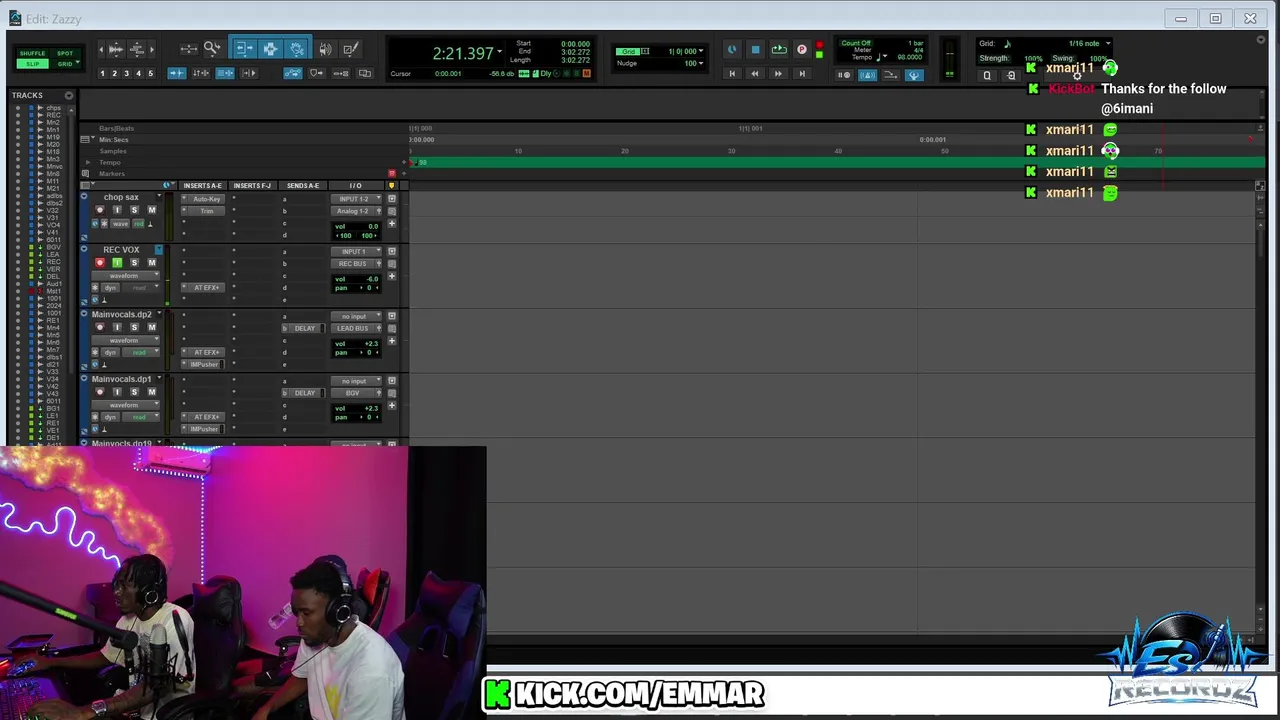
Task: Solo the Mainvocals.dp1 track
Action: (134, 392)
